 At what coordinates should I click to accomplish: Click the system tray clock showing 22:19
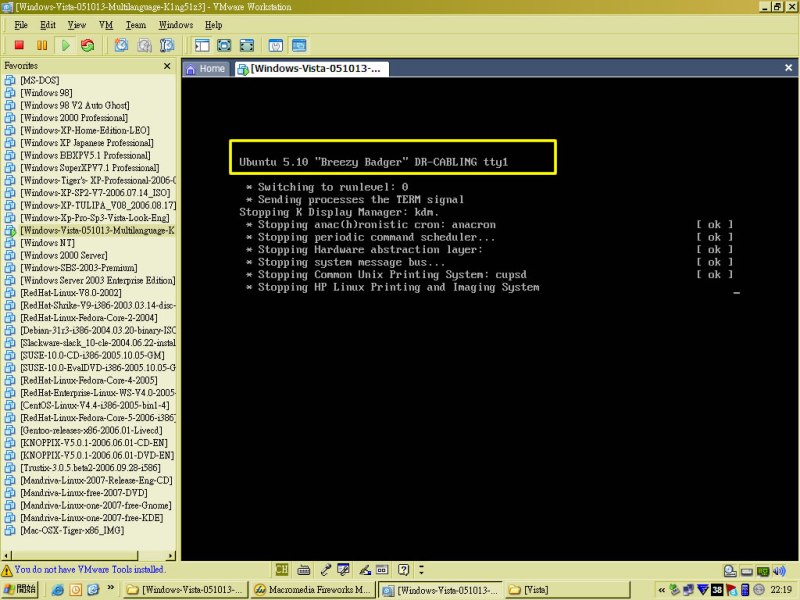pyautogui.click(x=781, y=590)
